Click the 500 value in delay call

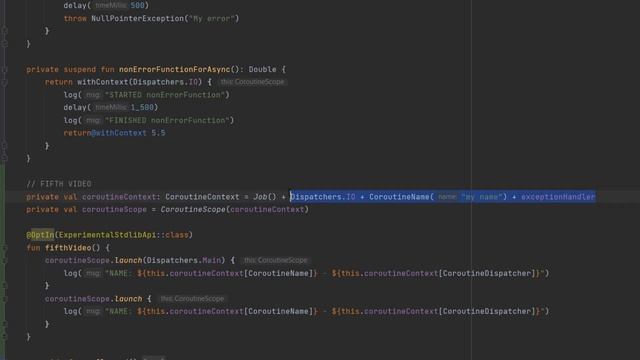coord(138,6)
